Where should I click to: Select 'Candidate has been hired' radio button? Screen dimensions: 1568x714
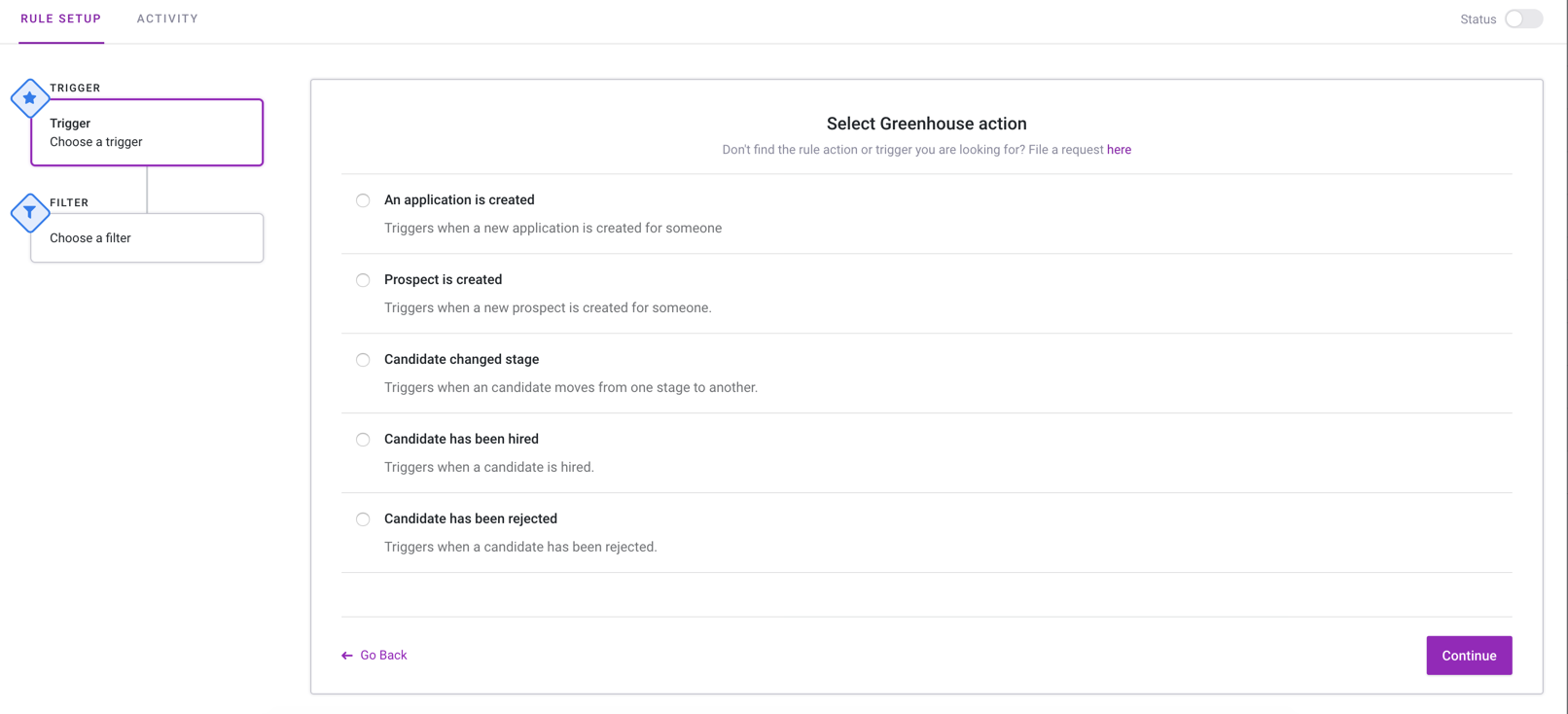pos(363,440)
